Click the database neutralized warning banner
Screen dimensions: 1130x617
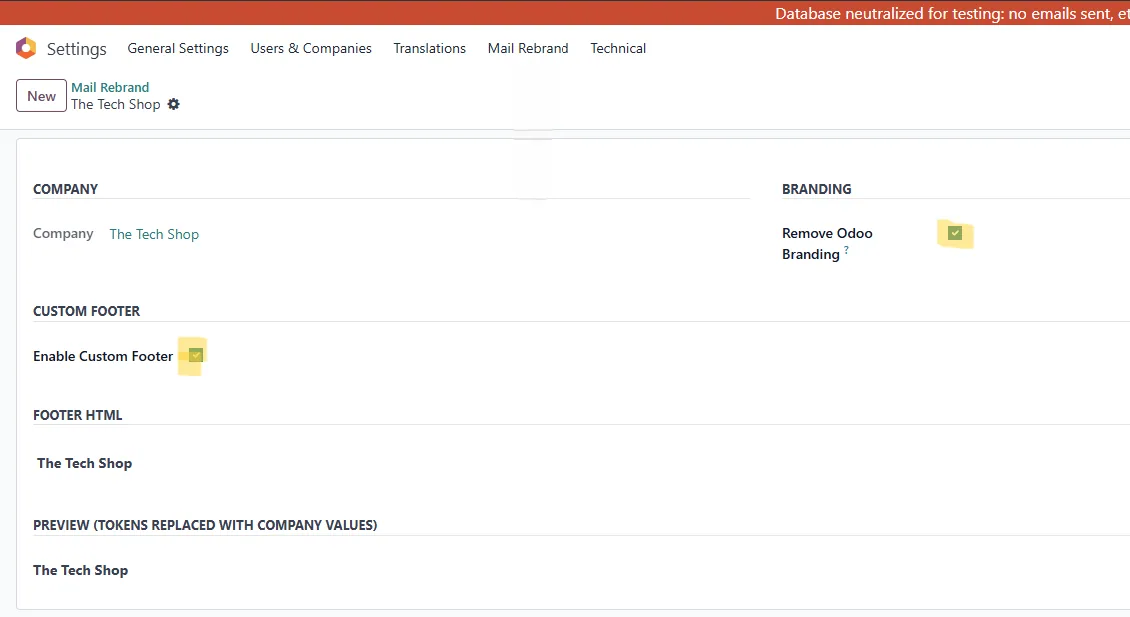pyautogui.click(x=565, y=13)
